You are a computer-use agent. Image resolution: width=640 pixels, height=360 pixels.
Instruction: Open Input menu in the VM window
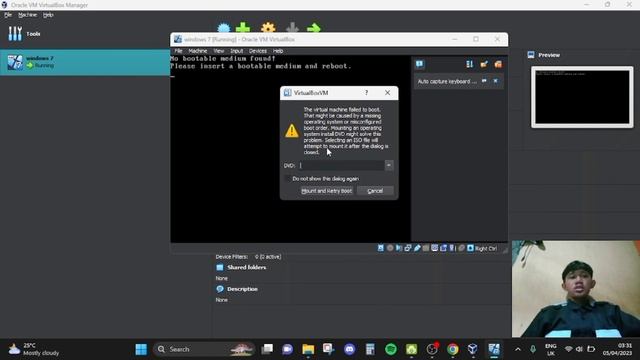[x=236, y=51]
